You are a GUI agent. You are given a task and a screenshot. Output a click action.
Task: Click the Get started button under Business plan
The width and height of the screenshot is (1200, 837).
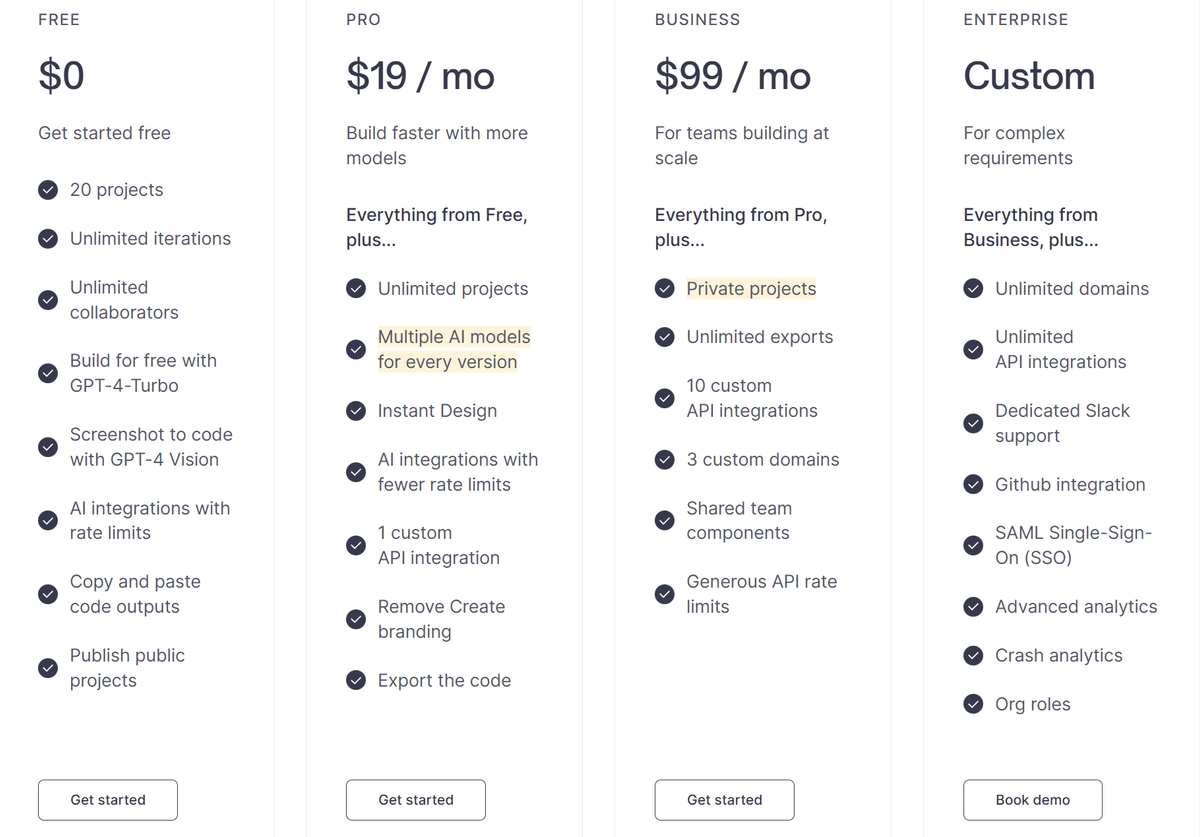(x=725, y=800)
